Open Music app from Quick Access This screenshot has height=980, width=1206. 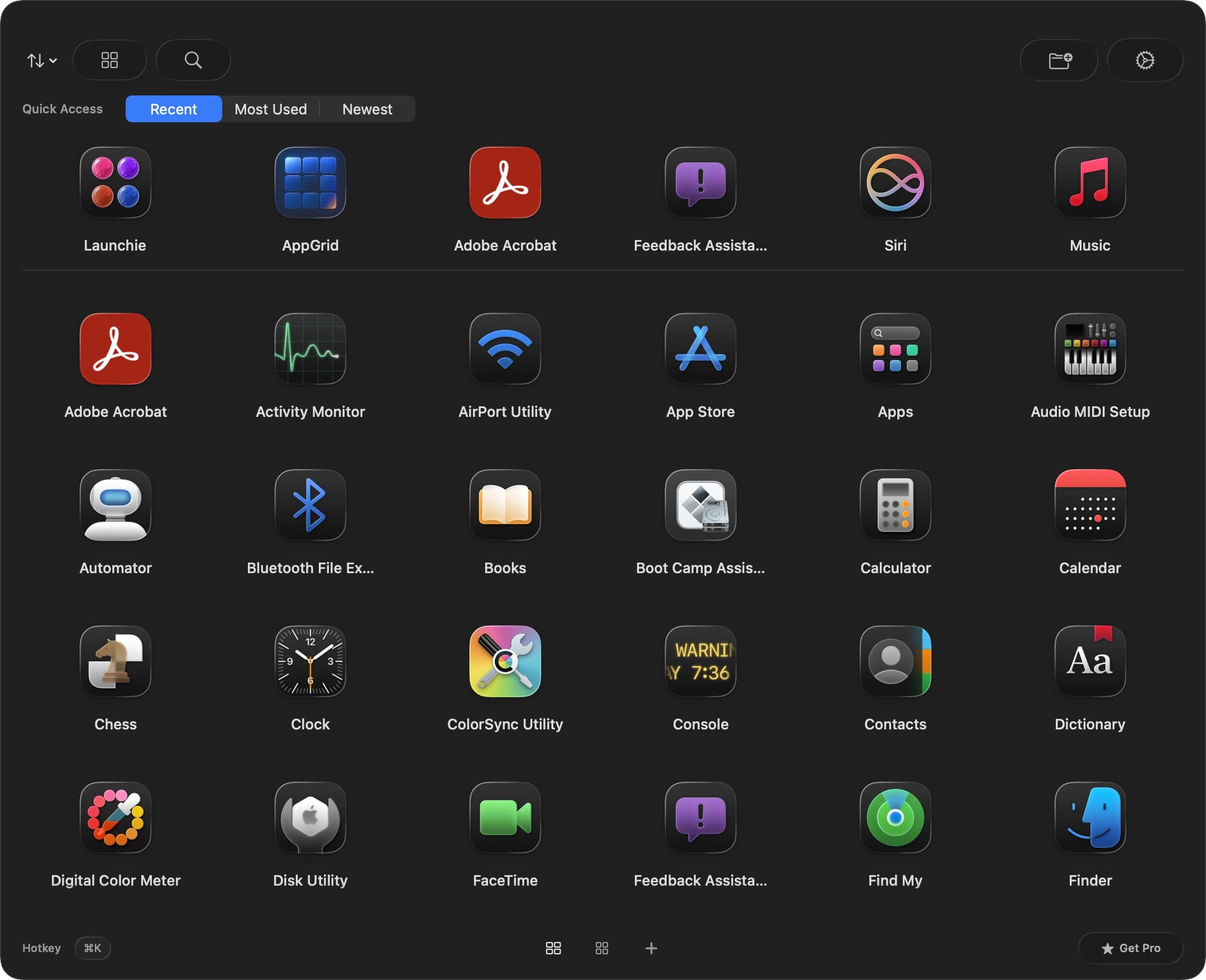click(x=1090, y=183)
